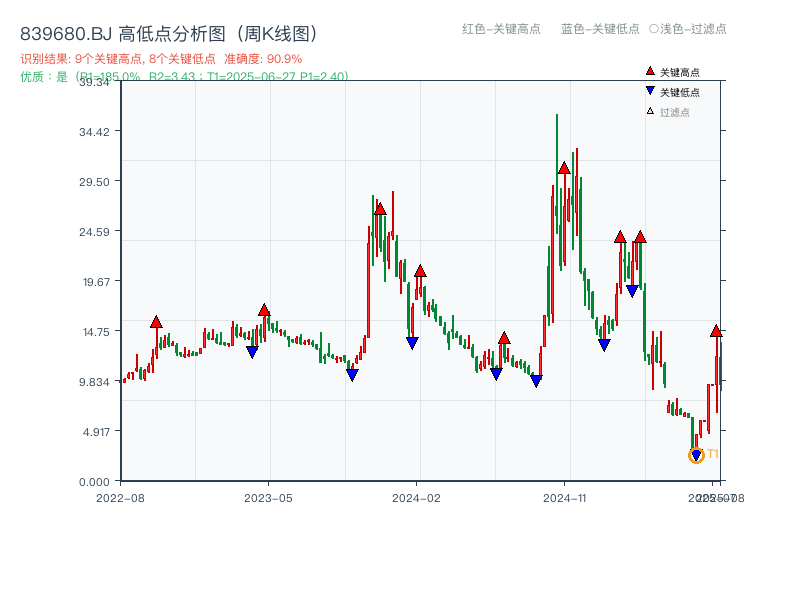Click the T1=2025-06-27 parameter text

click(250, 74)
